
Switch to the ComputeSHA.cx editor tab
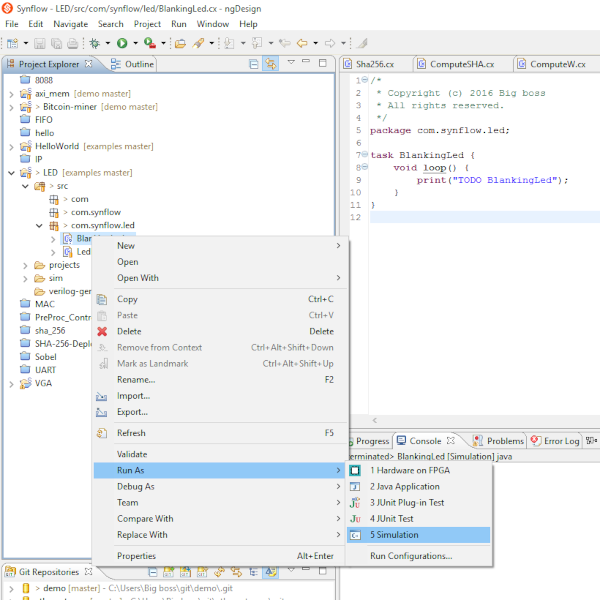coord(460,64)
